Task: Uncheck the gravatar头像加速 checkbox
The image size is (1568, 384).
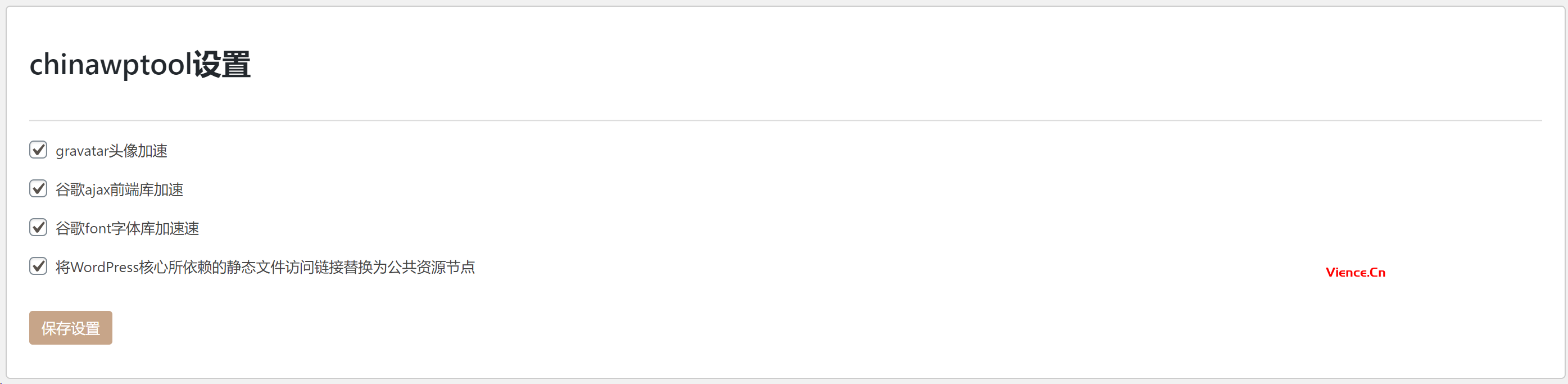Action: (38, 150)
